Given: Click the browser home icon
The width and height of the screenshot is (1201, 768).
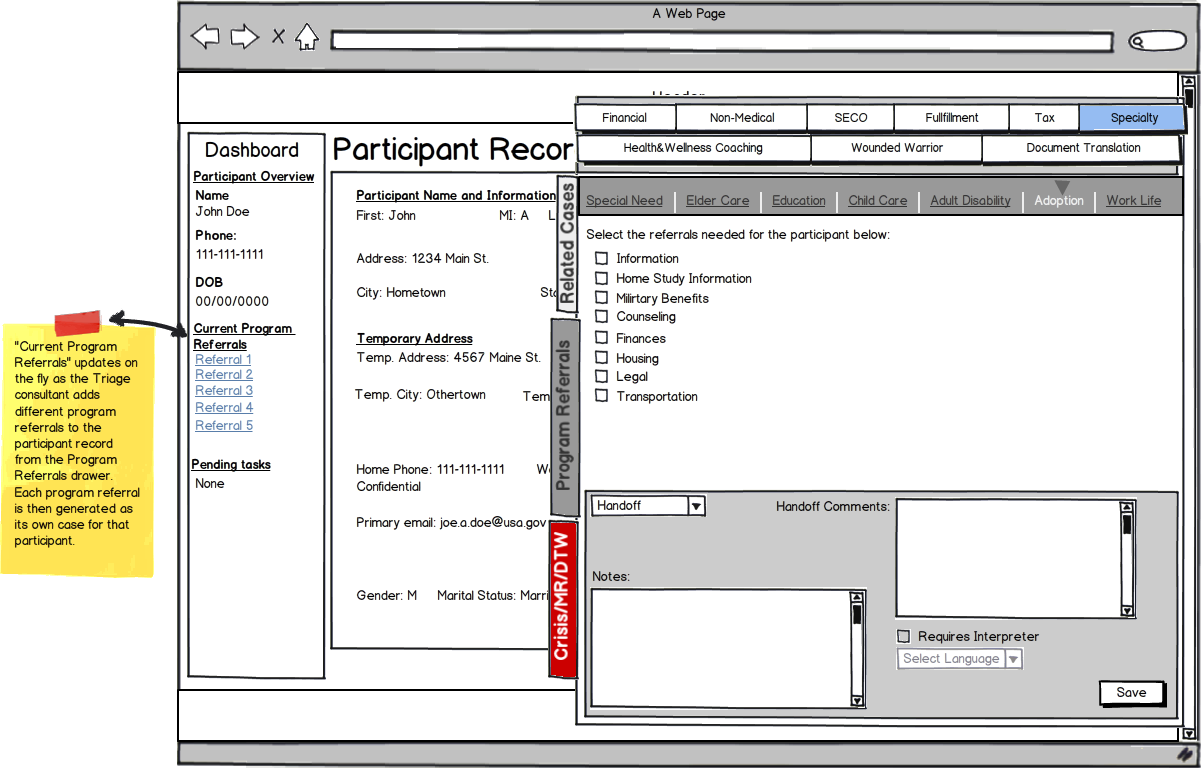Looking at the screenshot, I should pyautogui.click(x=307, y=38).
